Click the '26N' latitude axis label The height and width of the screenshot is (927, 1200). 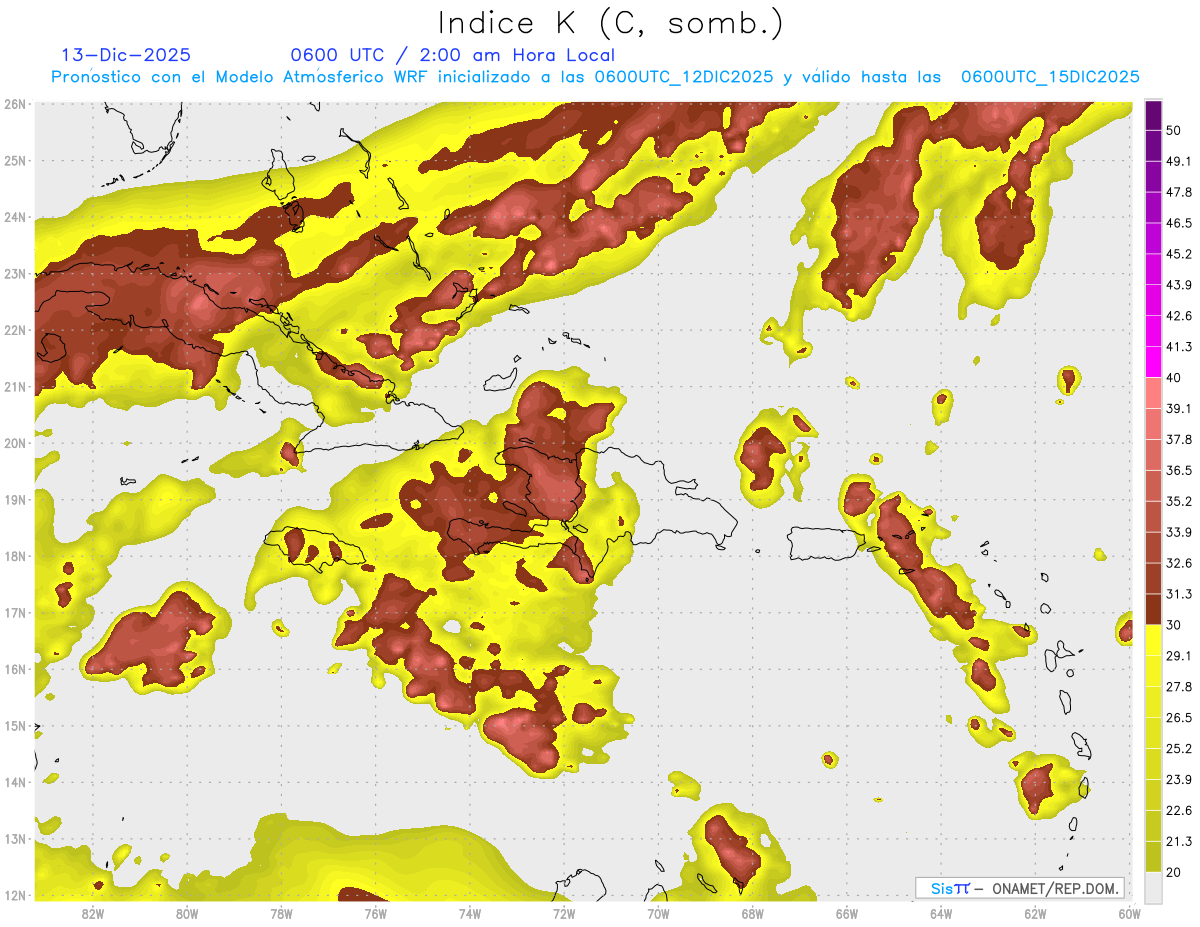tap(15, 104)
